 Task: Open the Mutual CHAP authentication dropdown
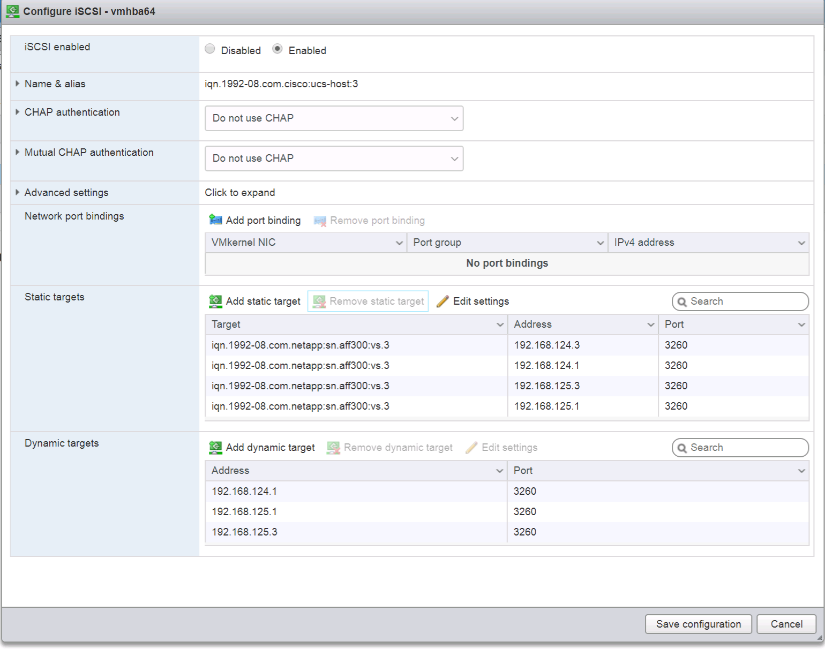(x=334, y=158)
